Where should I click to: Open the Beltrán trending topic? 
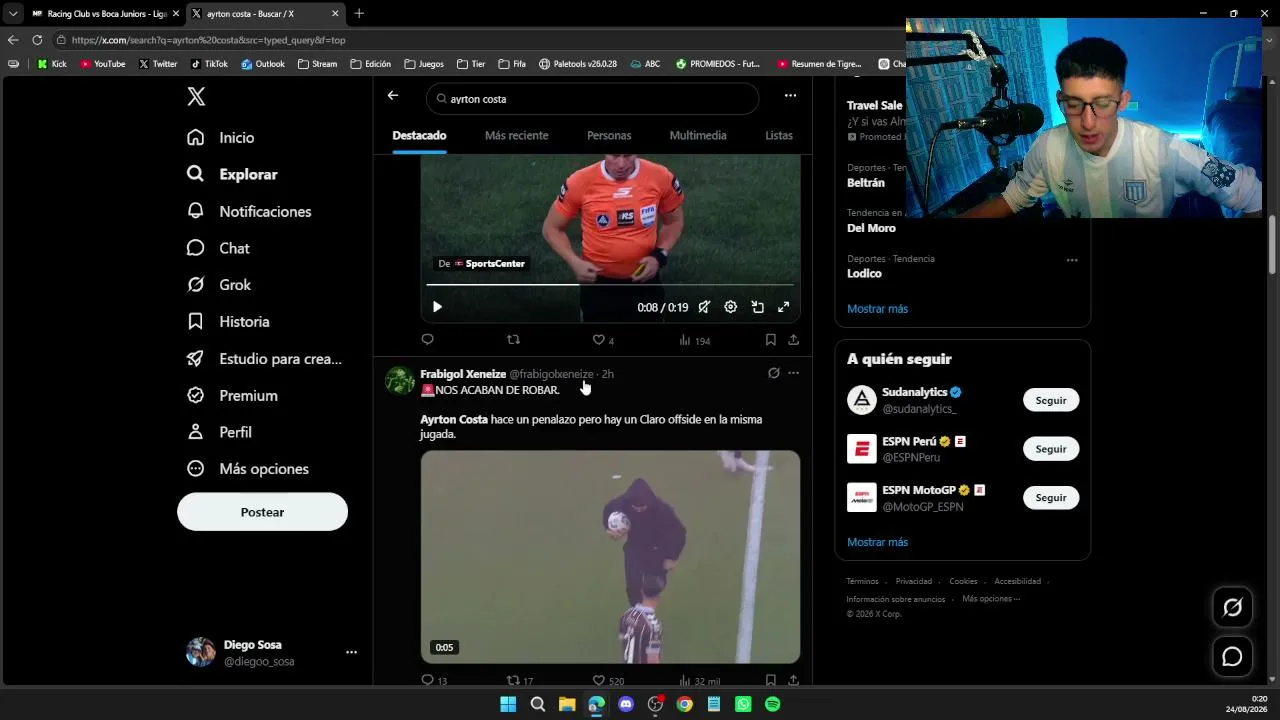click(x=866, y=183)
